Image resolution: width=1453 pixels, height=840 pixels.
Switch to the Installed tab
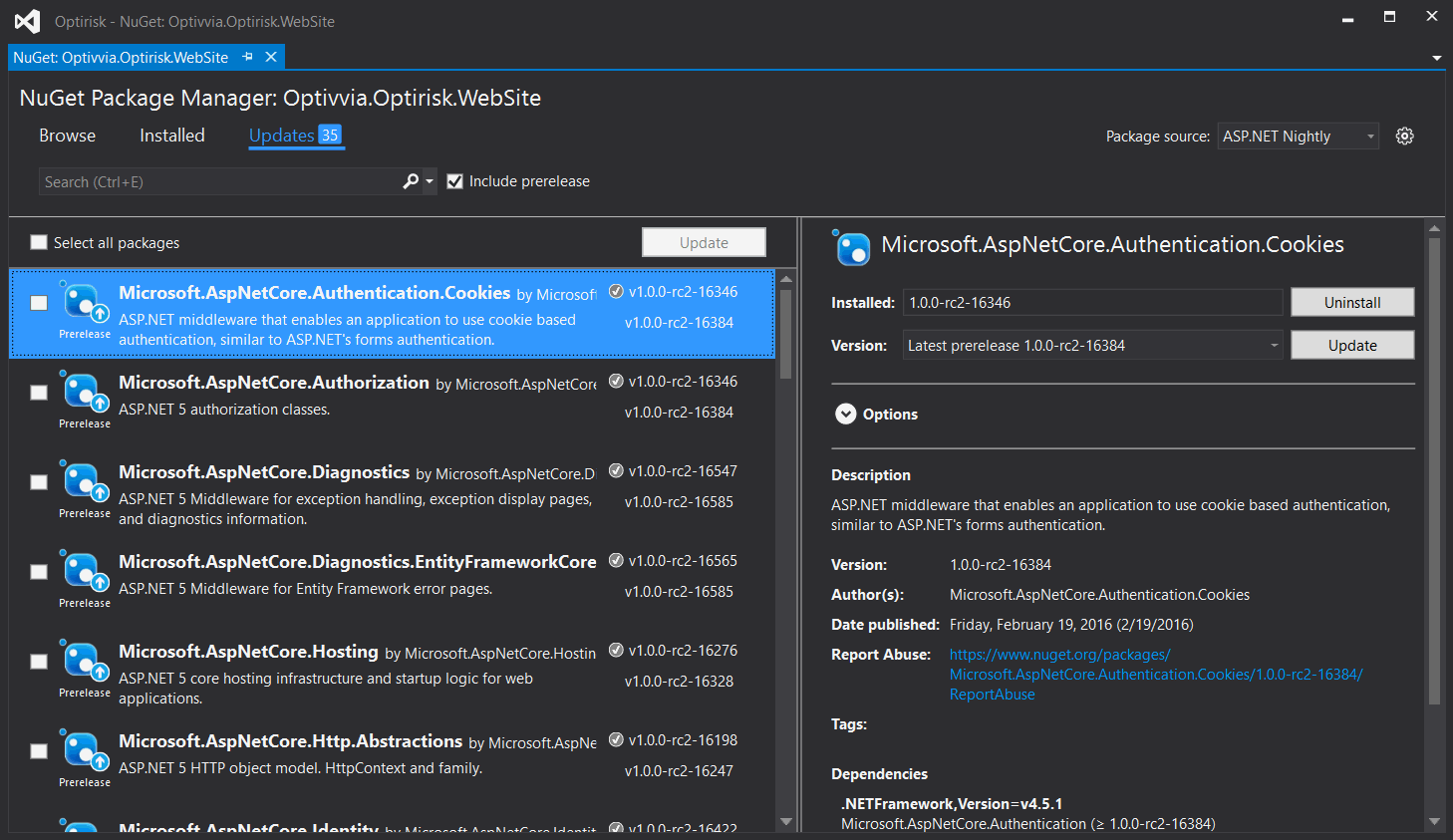click(172, 136)
